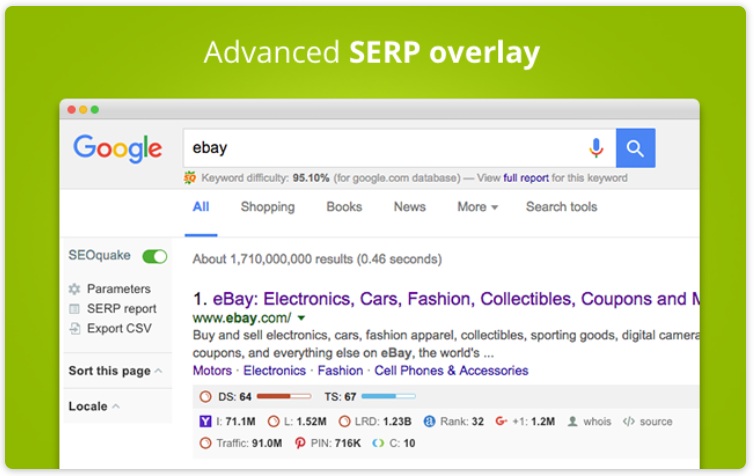The image size is (754, 476).
Task: Switch to the Shopping tab
Action: [x=267, y=207]
